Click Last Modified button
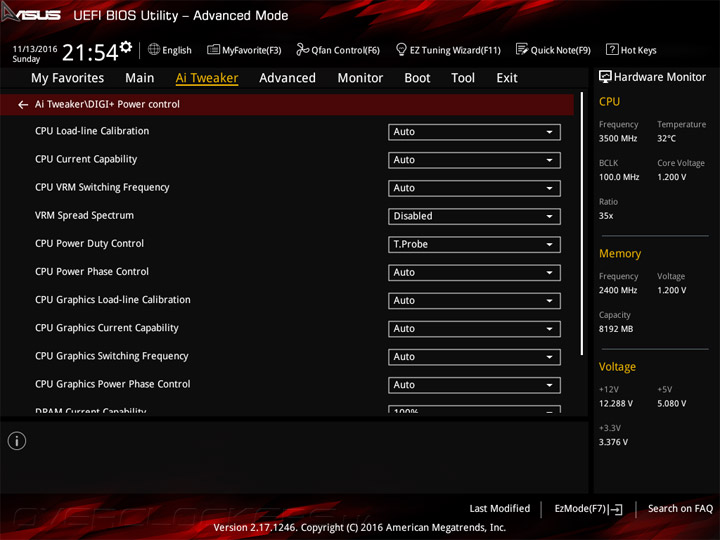 500,508
